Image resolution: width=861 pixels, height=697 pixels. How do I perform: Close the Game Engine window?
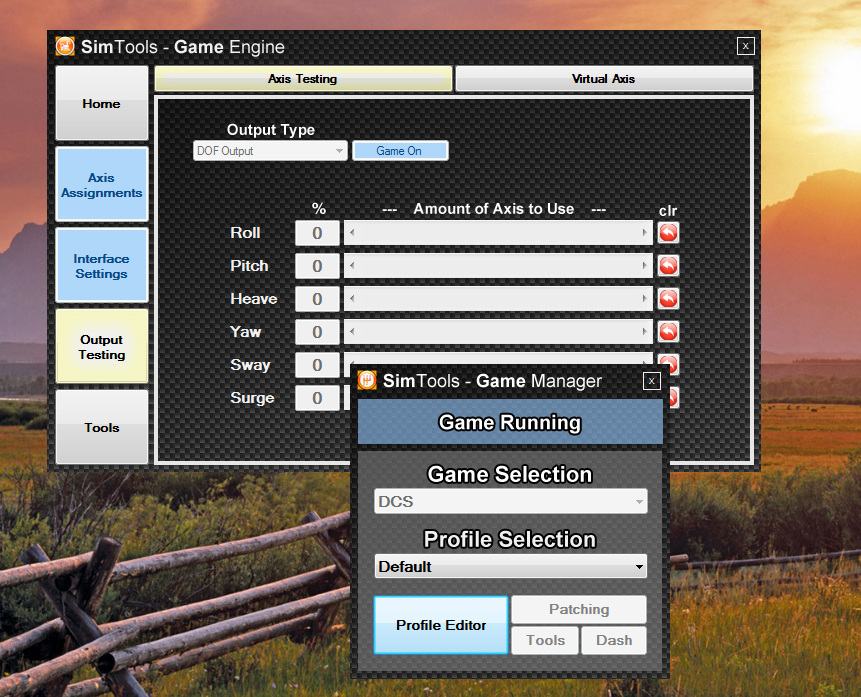click(x=745, y=46)
